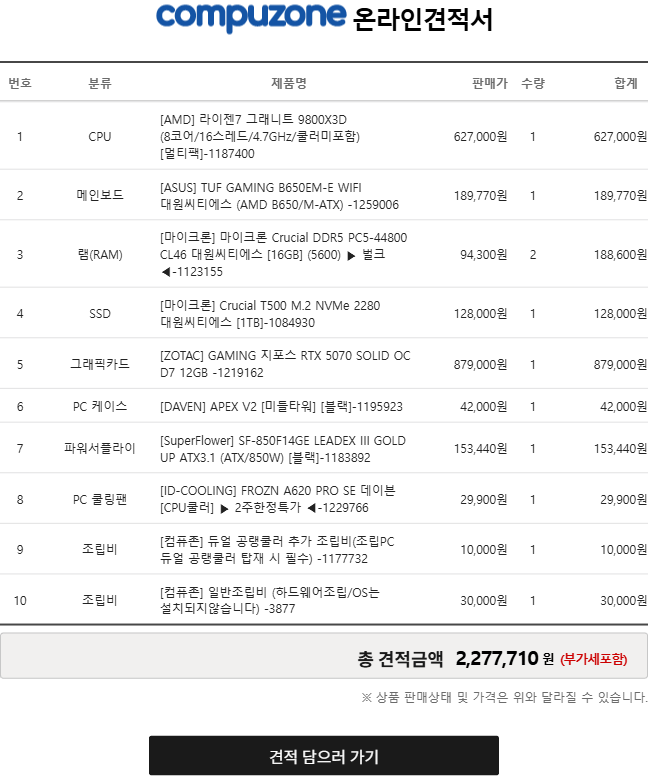Image resolution: width=648 pixels, height=776 pixels.
Task: Select the 그래픽카드 category cell
Action: 100,364
